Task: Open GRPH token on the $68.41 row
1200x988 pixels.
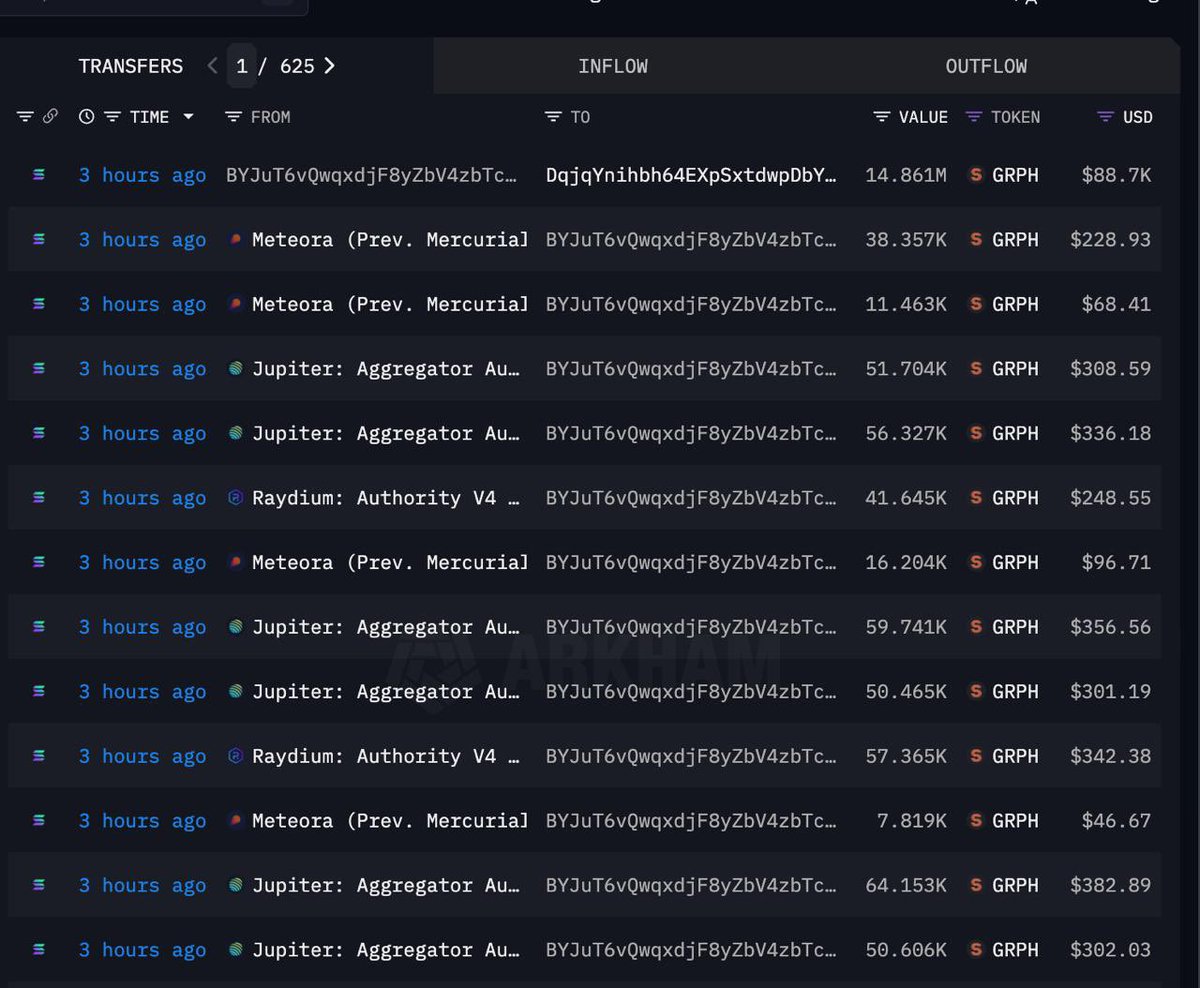Action: [1015, 304]
